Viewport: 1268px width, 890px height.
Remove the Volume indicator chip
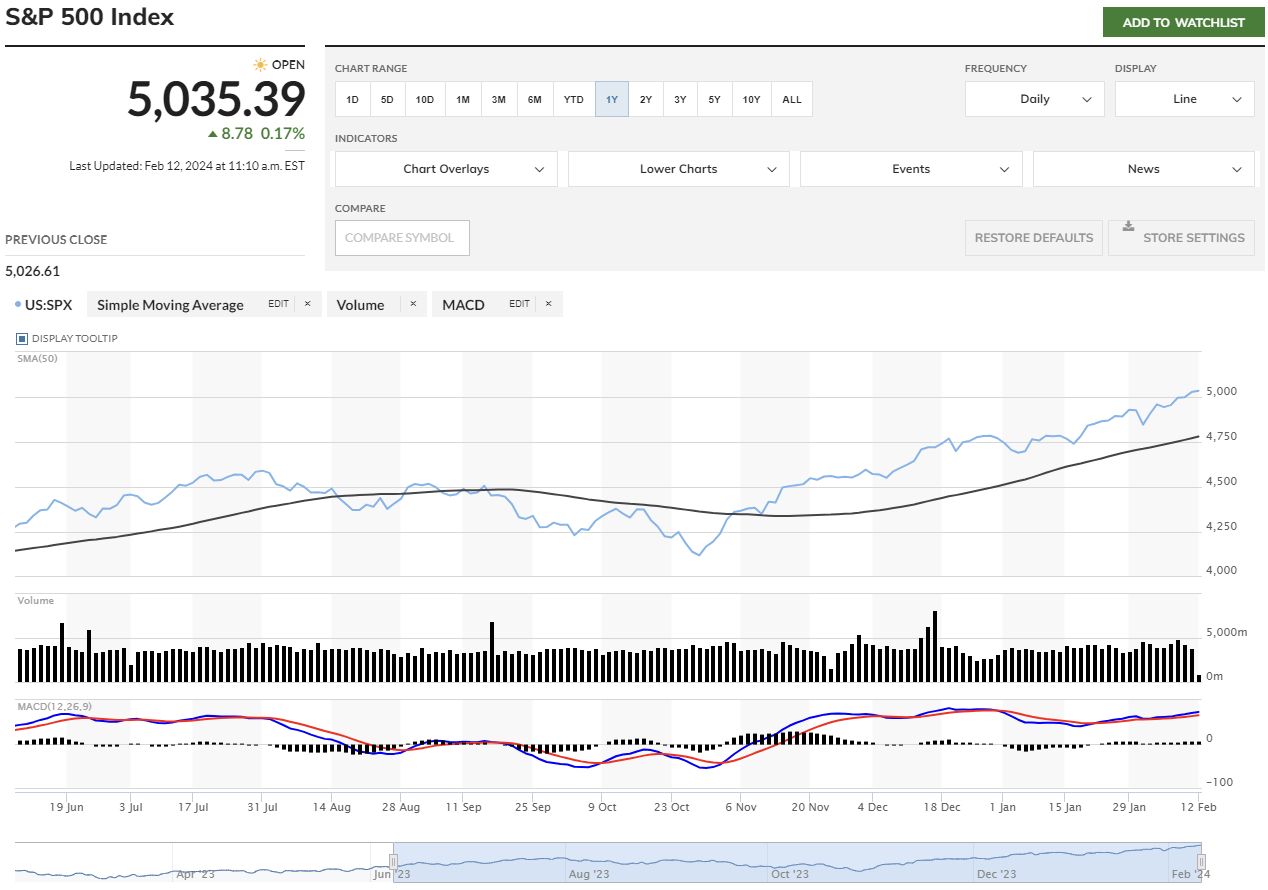point(412,304)
